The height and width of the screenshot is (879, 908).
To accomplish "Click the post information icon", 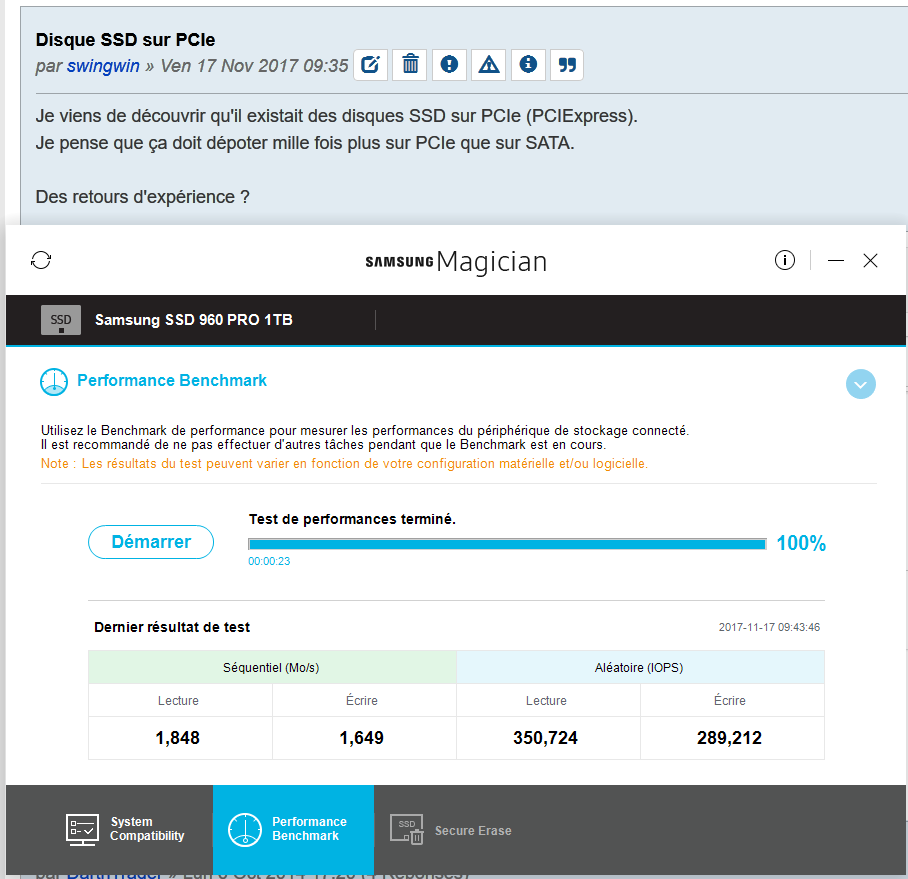I will (528, 65).
